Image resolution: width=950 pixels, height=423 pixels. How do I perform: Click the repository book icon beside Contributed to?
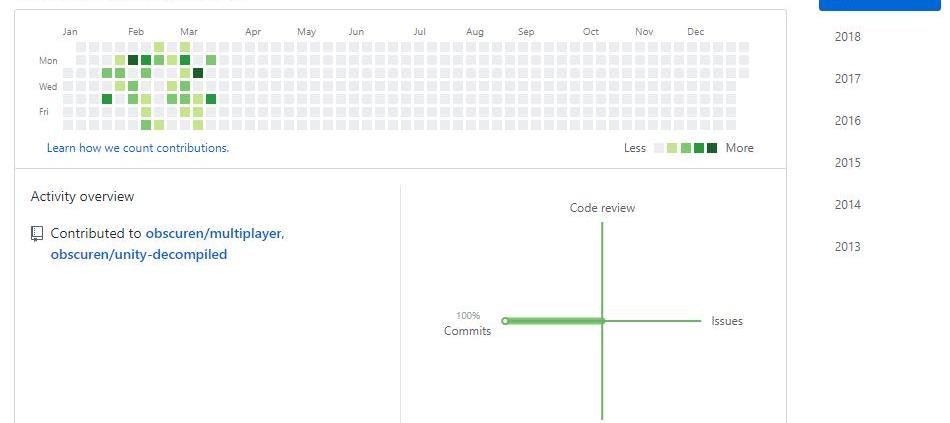(37, 233)
